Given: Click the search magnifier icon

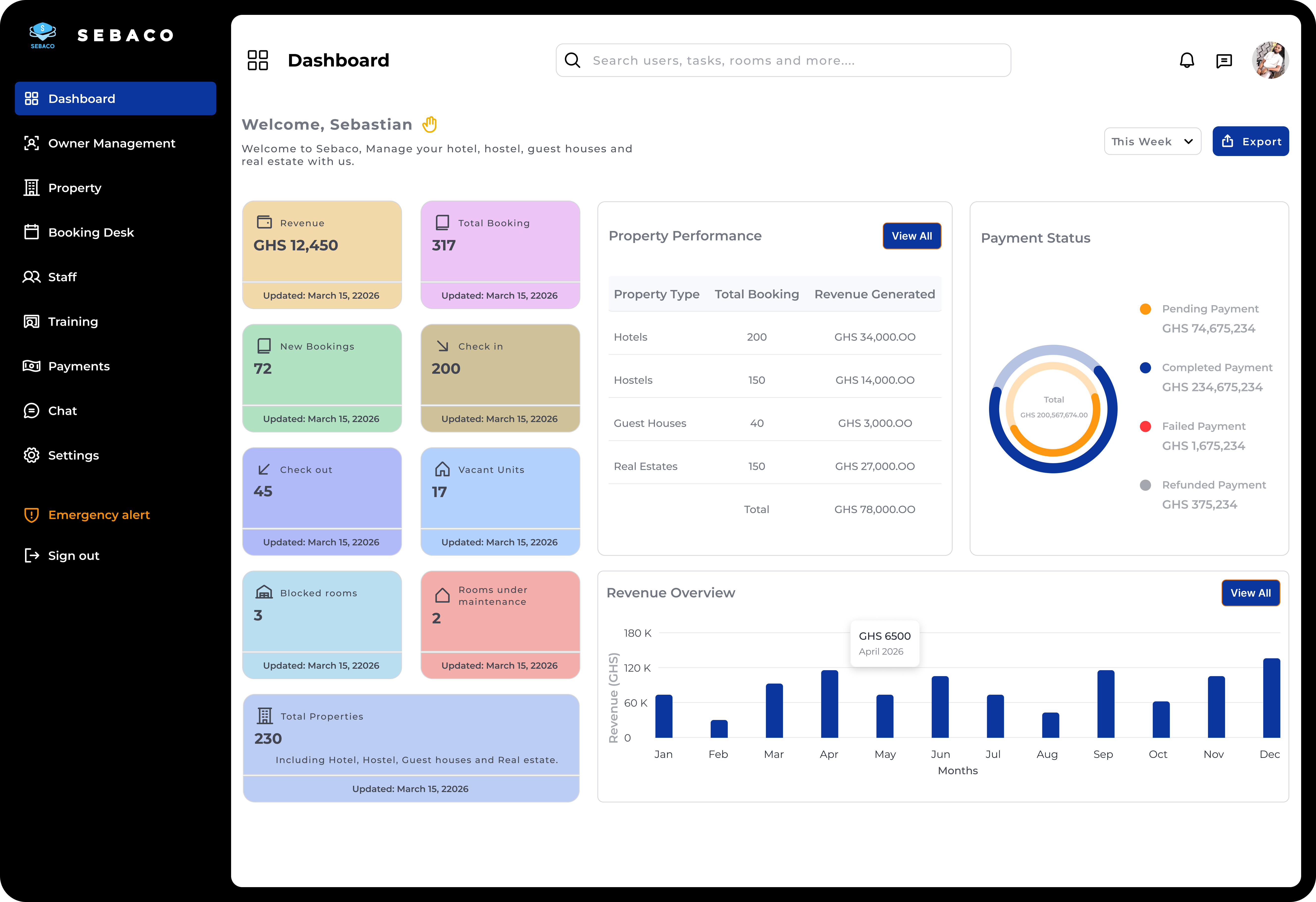Looking at the screenshot, I should pos(572,61).
